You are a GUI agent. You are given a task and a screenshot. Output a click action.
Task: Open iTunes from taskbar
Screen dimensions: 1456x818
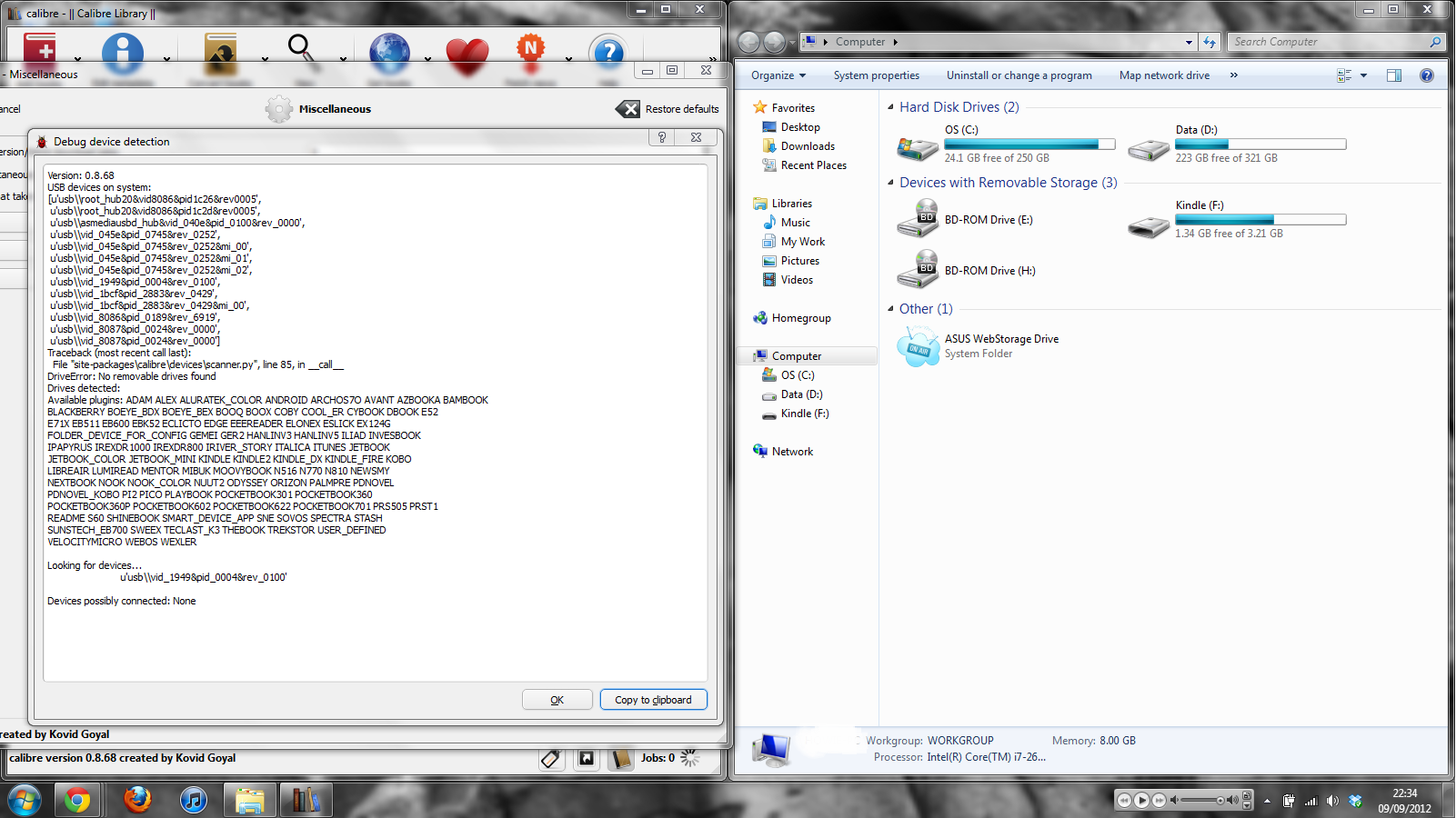pyautogui.click(x=194, y=800)
